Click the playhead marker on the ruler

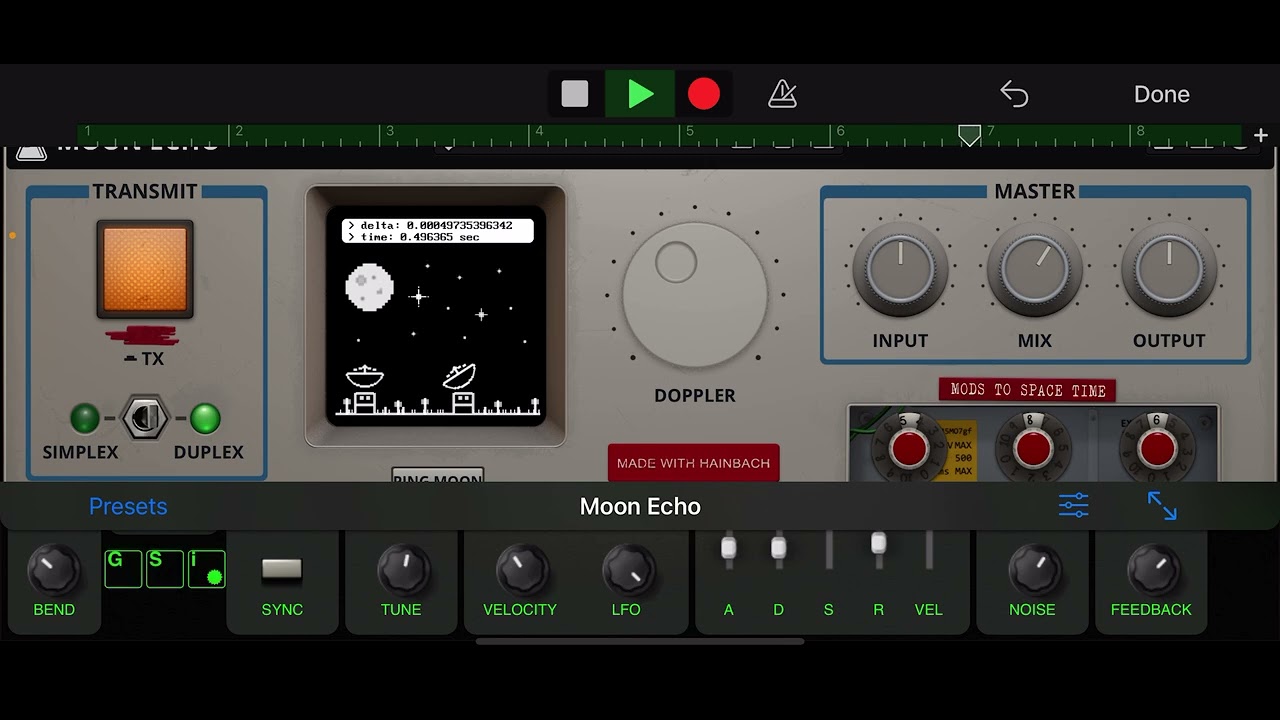969,135
